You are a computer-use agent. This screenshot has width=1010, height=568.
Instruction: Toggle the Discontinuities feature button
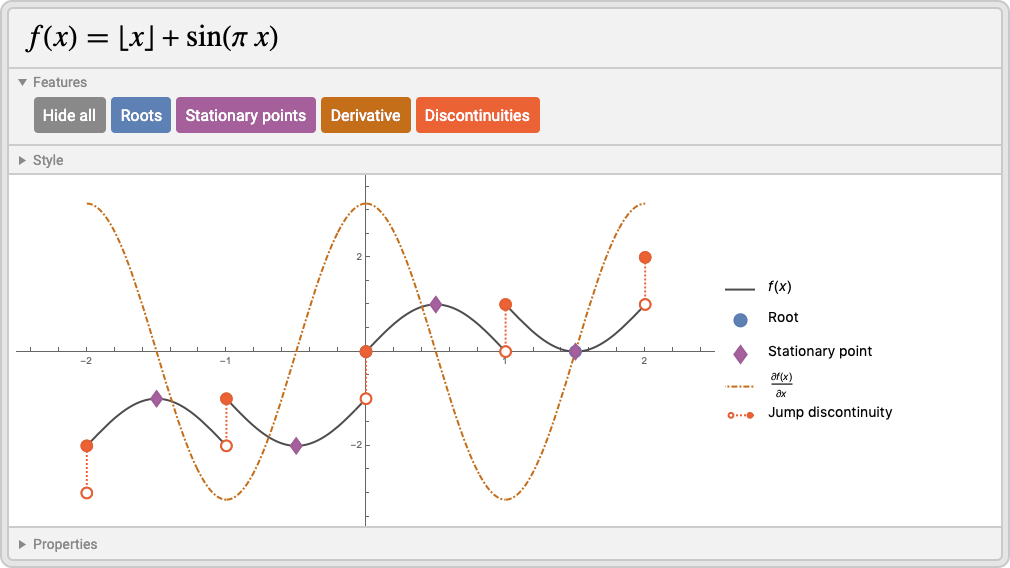(x=477, y=115)
